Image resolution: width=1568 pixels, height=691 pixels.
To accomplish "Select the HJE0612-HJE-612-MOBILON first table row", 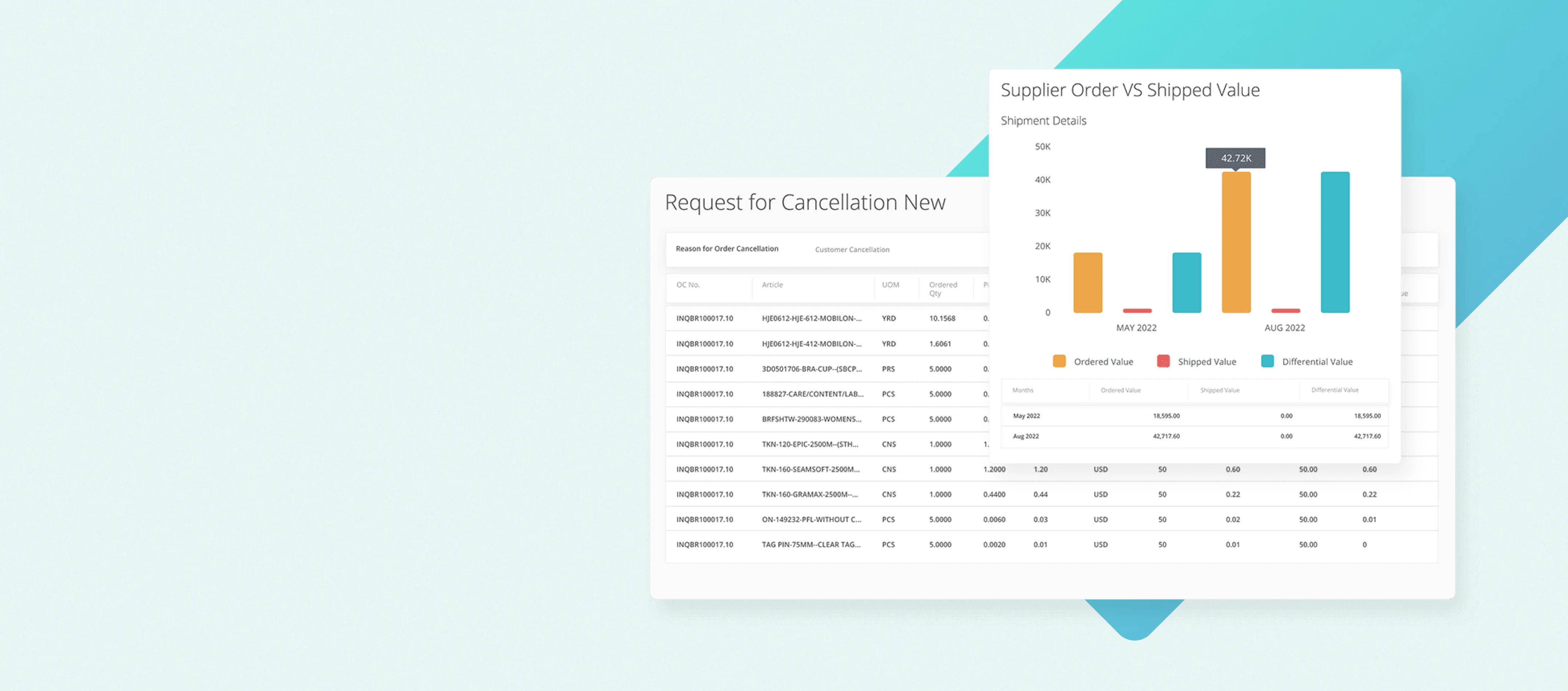I will coord(811,318).
